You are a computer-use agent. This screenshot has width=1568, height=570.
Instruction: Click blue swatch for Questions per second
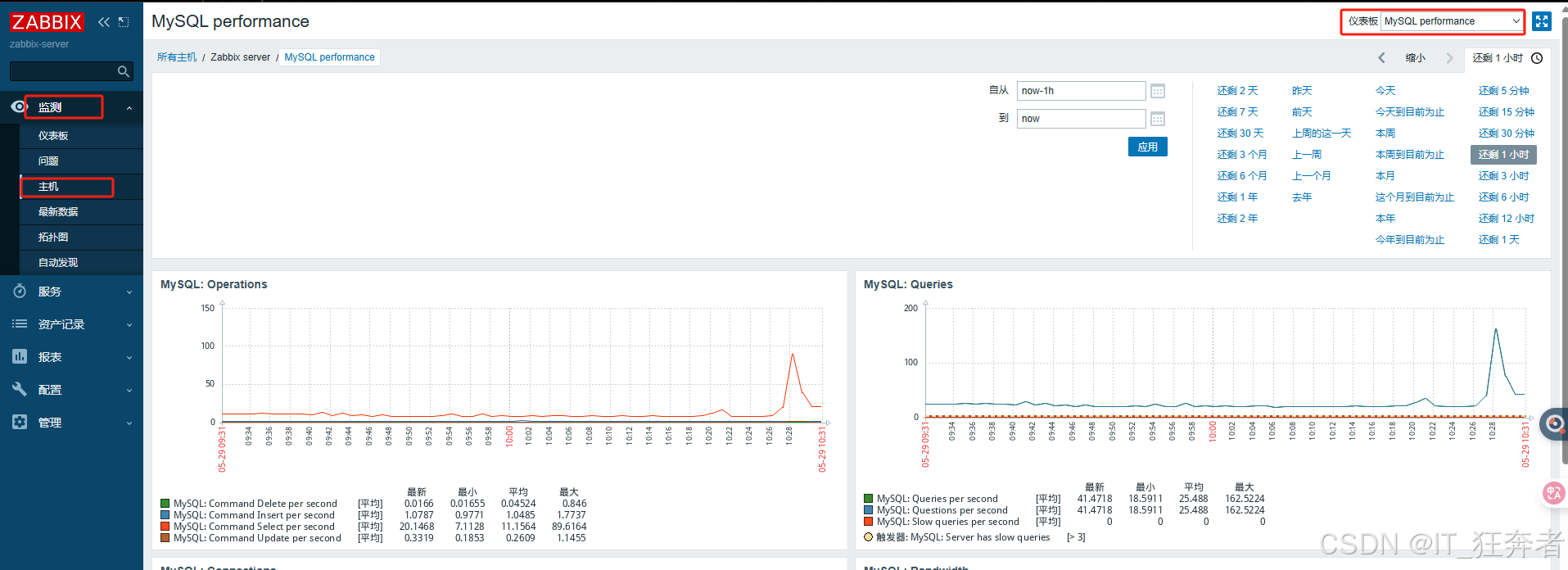pyautogui.click(x=869, y=510)
